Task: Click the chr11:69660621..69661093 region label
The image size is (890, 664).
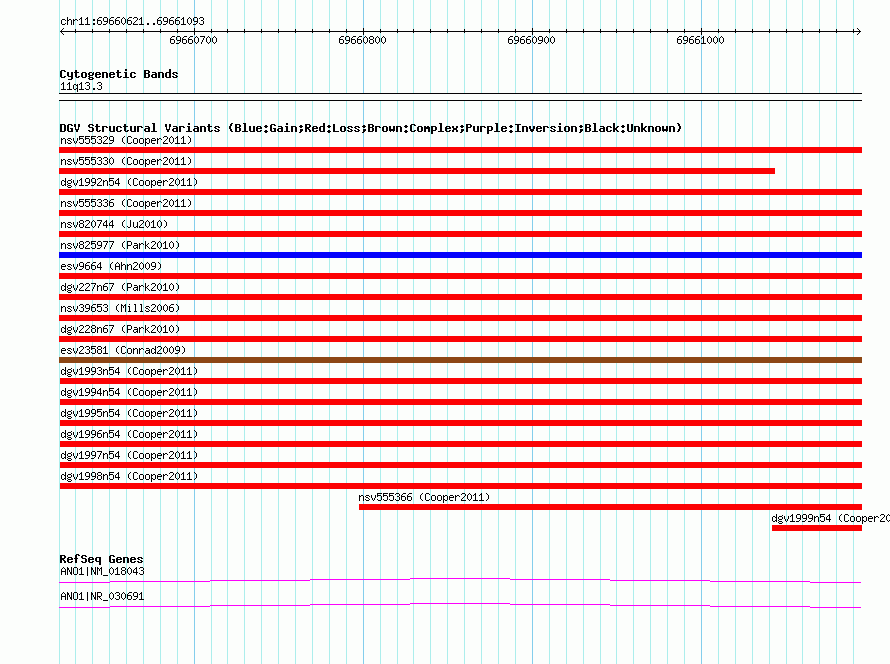Action: point(132,21)
